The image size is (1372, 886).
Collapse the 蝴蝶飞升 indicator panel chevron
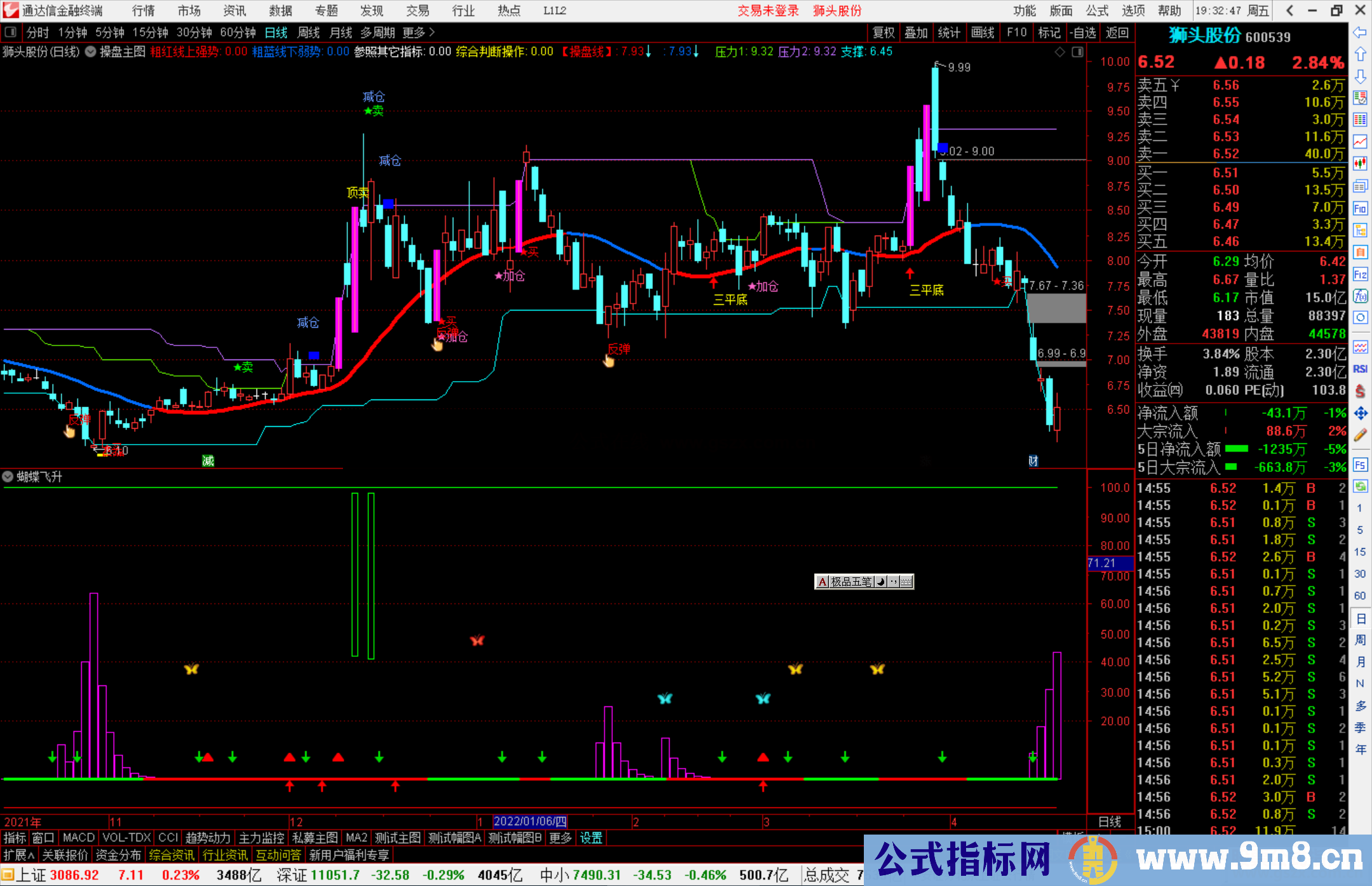coord(8,476)
